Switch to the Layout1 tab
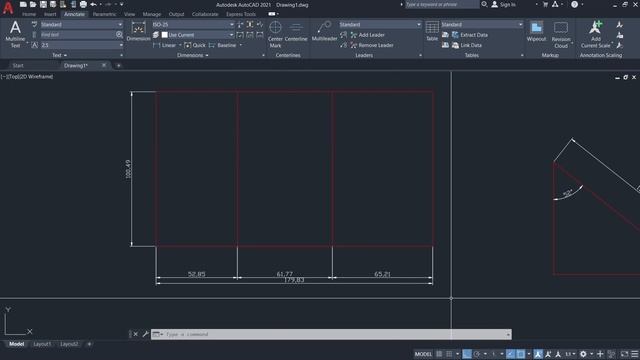 (42, 344)
